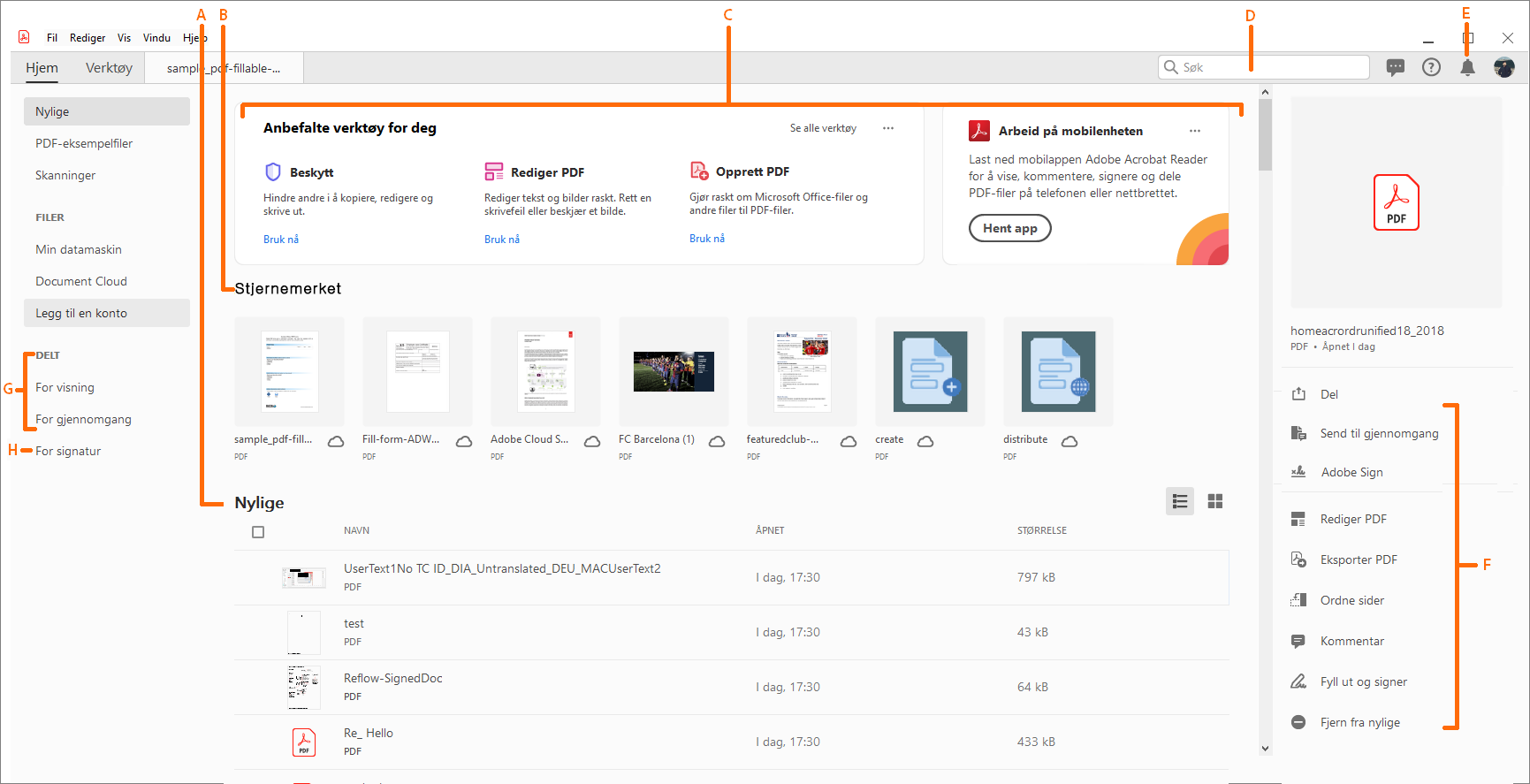This screenshot has height=784, width=1530.
Task: Click the Hent app button
Action: tap(1010, 229)
